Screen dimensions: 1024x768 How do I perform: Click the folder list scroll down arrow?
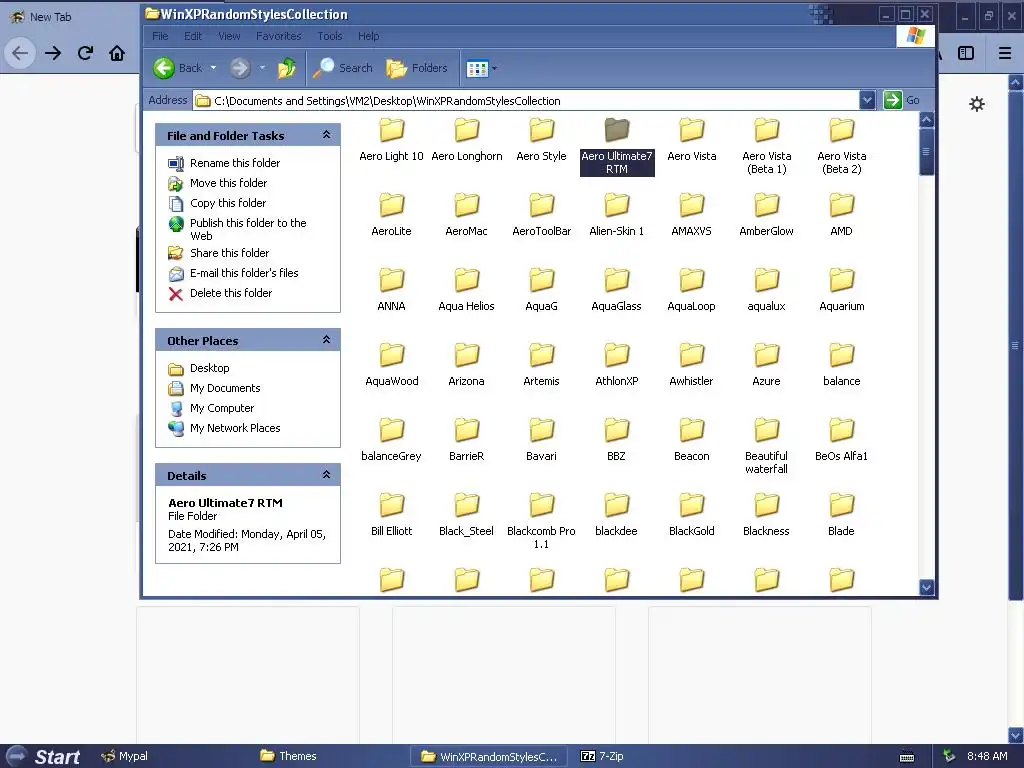(x=926, y=587)
